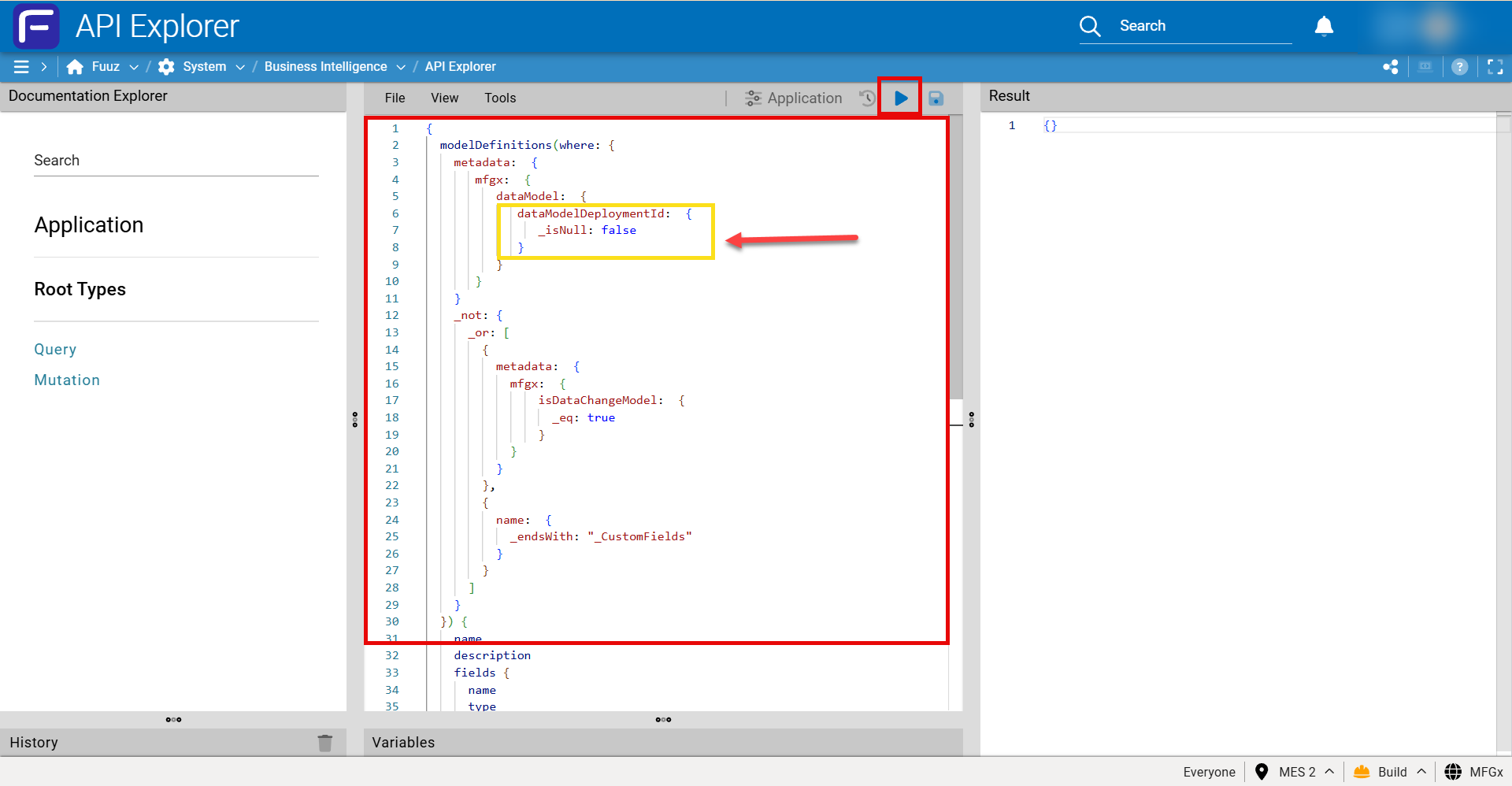Open the Query root type link

[55, 350]
